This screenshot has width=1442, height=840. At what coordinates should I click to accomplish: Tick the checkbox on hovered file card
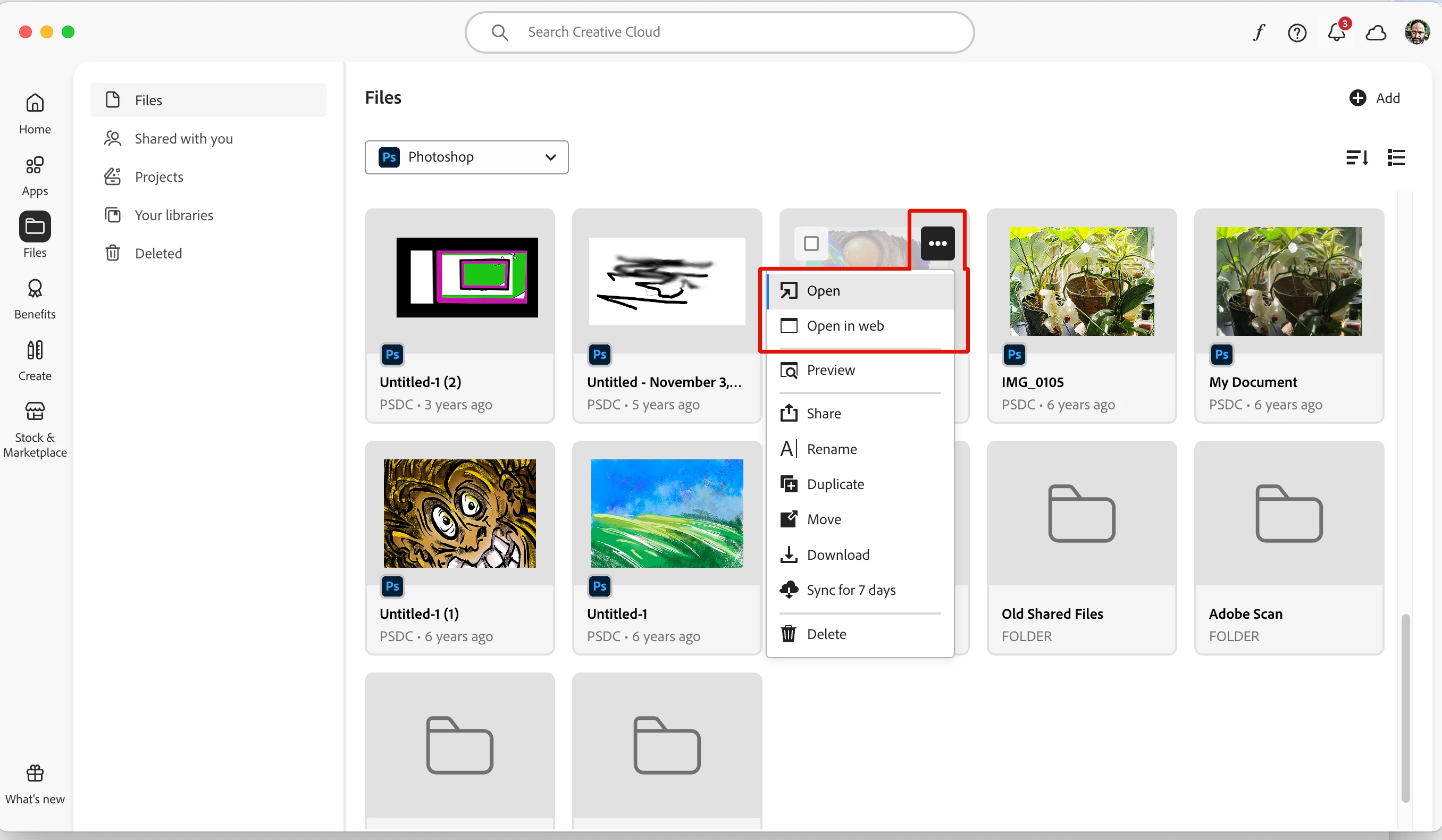click(811, 244)
